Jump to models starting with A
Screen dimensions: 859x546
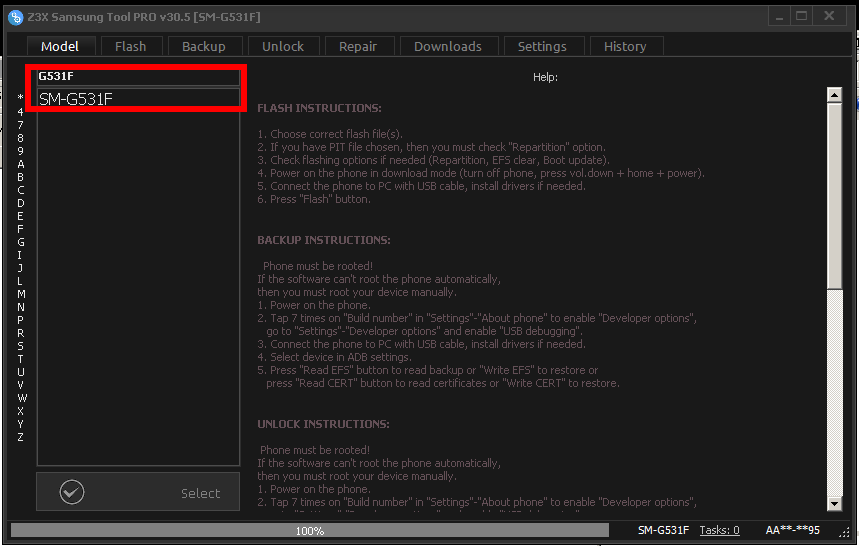point(20,164)
